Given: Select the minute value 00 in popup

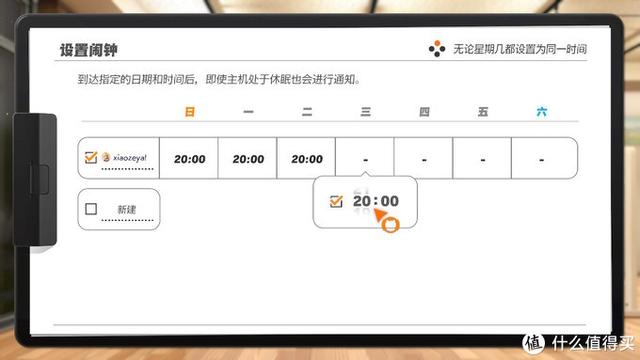Looking at the screenshot, I should (x=390, y=201).
